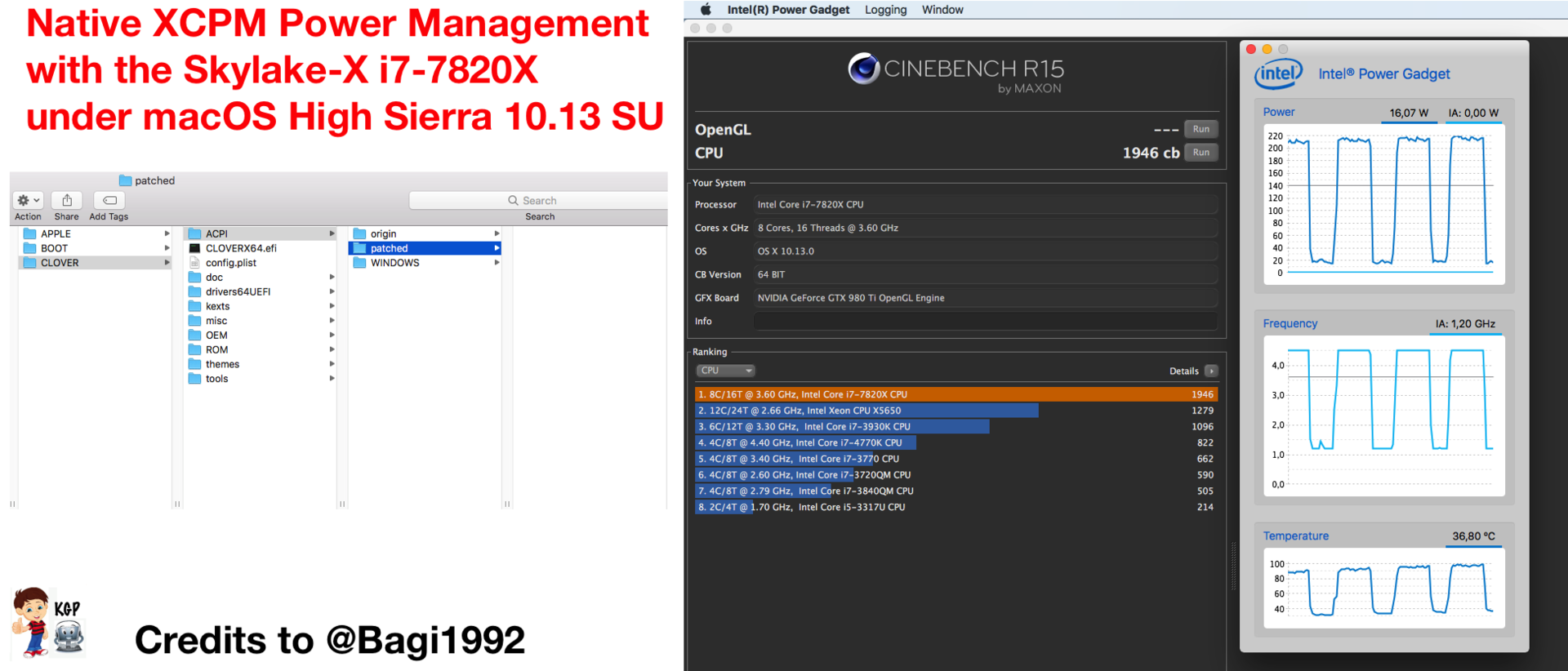Select the patched folder
Image resolution: width=1568 pixels, height=671 pixels.
[x=425, y=248]
